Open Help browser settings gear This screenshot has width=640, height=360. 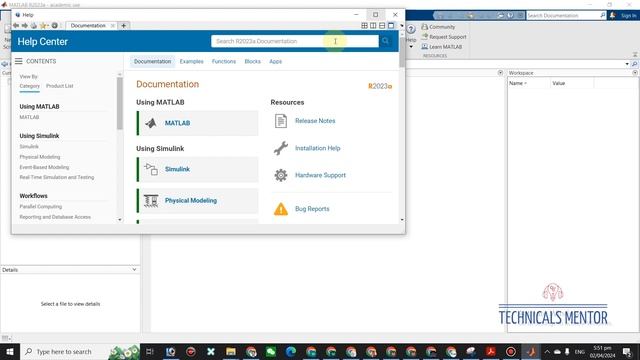(54, 26)
